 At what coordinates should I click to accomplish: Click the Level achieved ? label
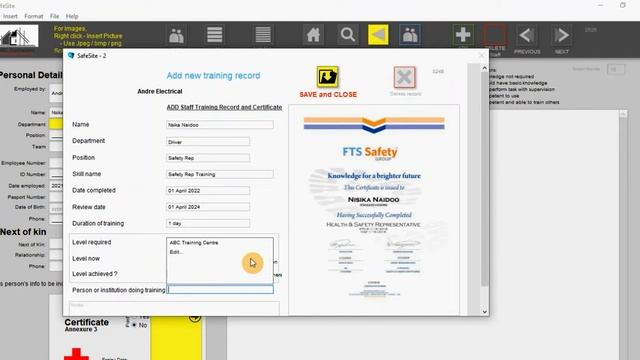(x=95, y=274)
